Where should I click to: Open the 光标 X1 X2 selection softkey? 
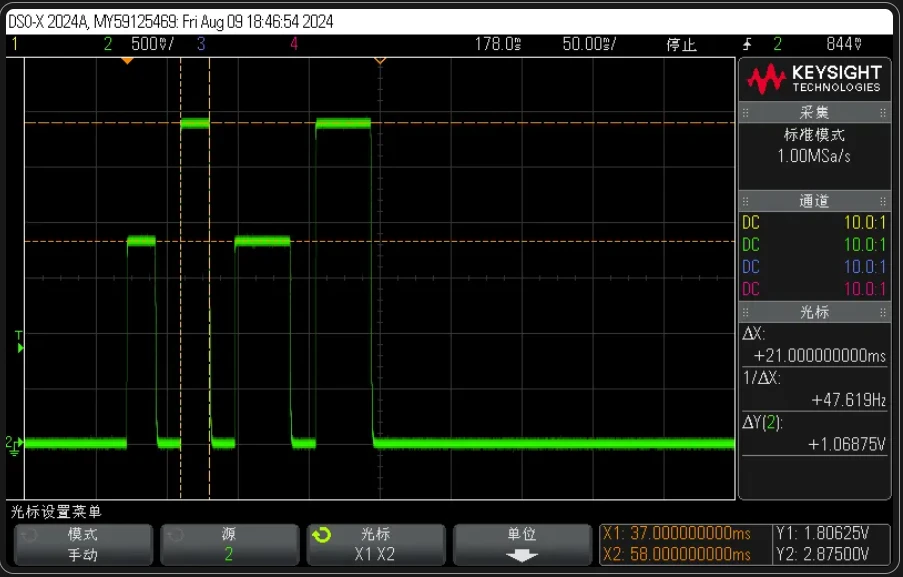(375, 545)
